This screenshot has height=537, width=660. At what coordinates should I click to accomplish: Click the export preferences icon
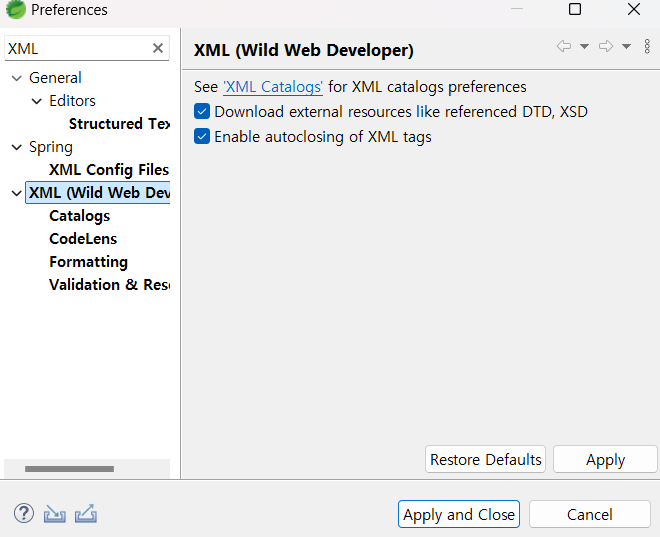click(x=86, y=514)
